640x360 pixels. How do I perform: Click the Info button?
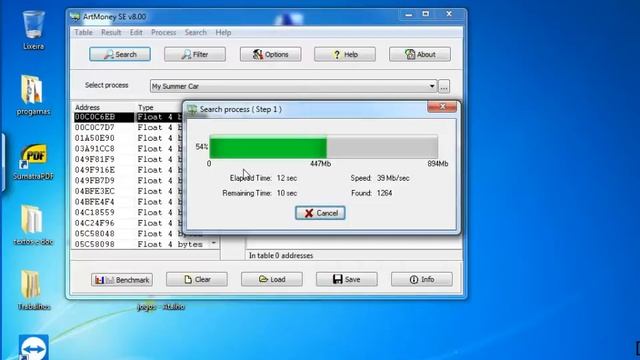422,280
